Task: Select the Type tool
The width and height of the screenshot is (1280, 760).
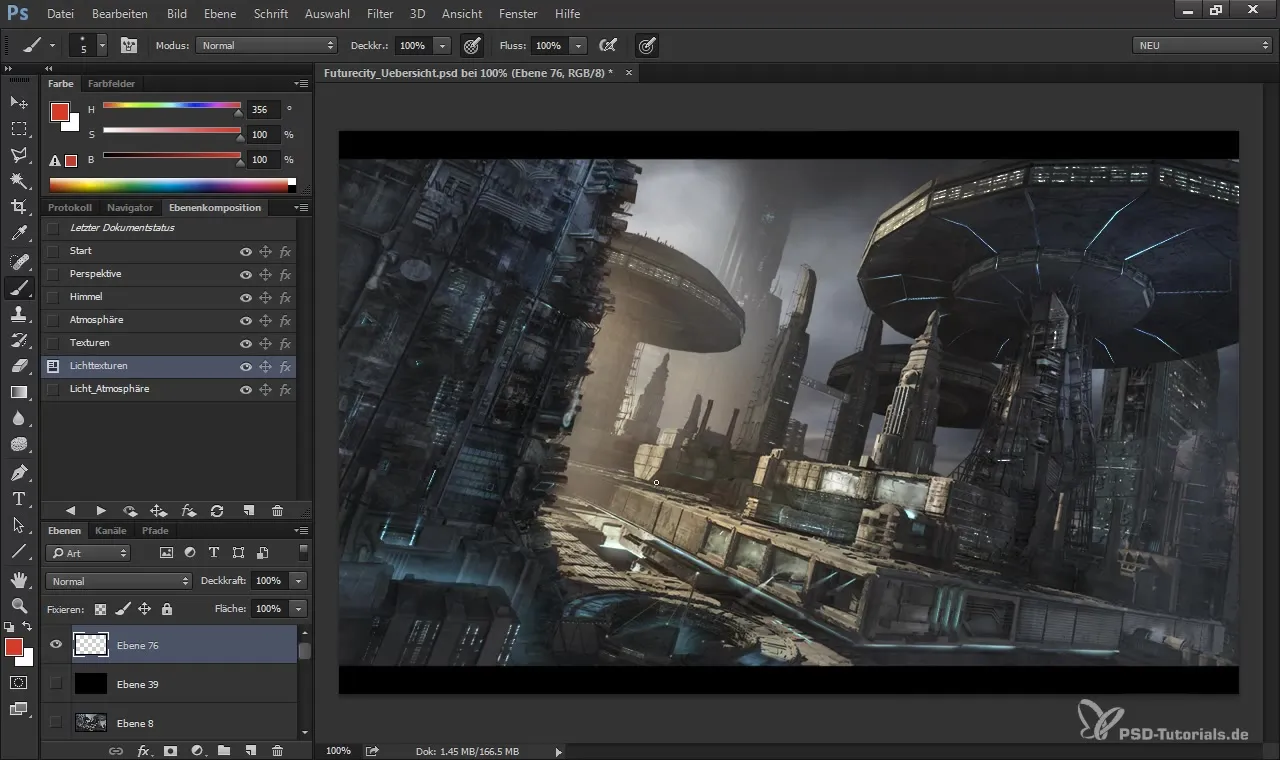Action: [x=19, y=498]
